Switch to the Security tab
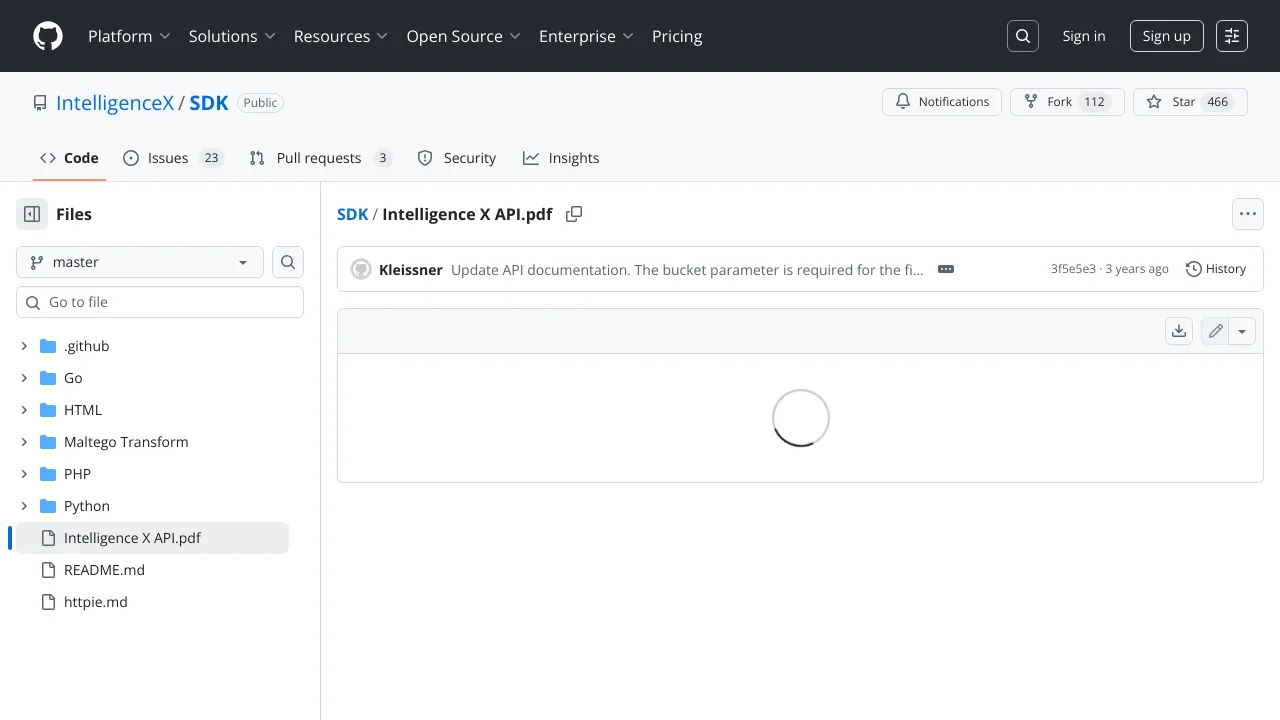Screen dimensions: 1280x720 tap(457, 158)
